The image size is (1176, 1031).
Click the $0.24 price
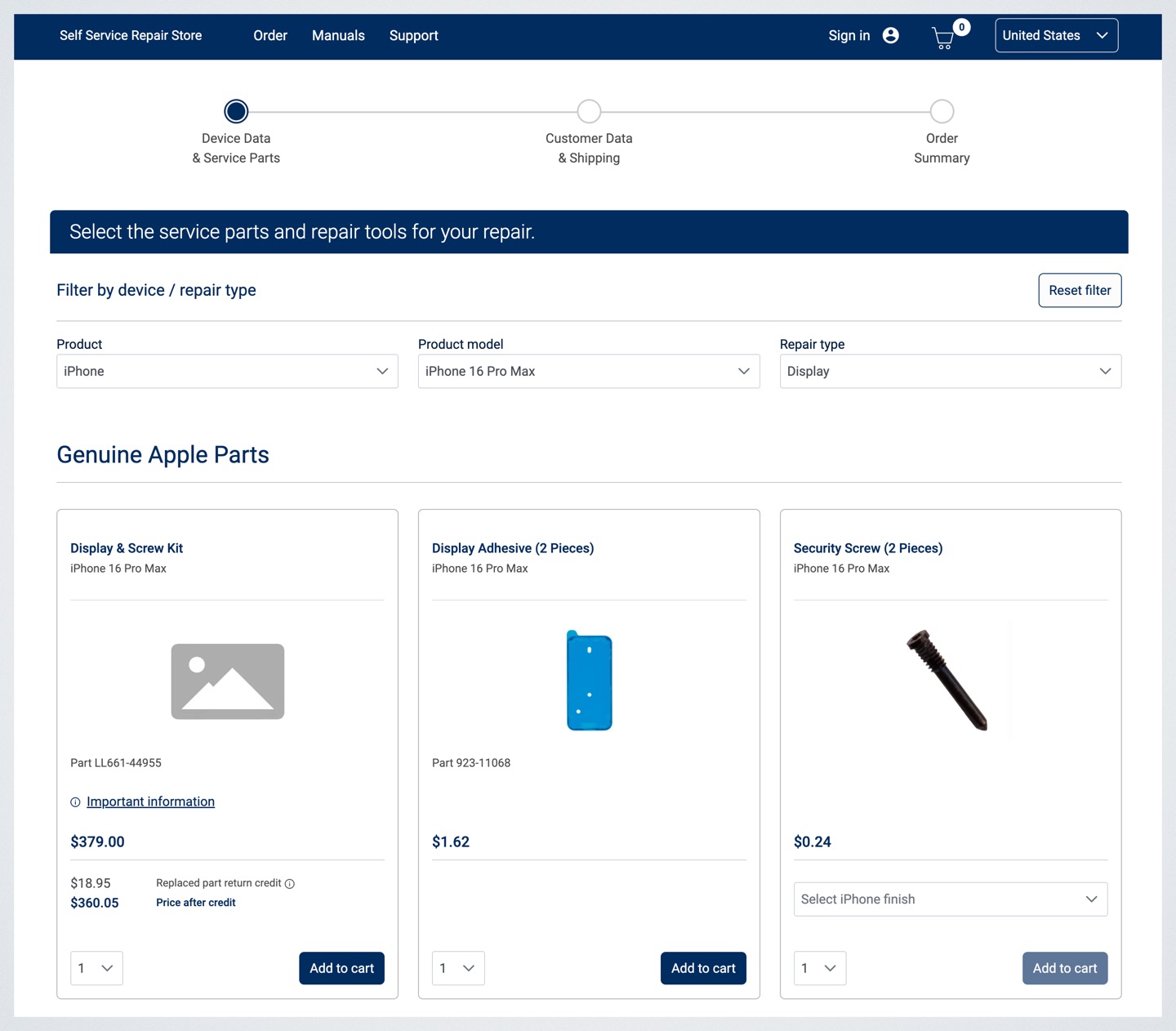click(x=813, y=841)
